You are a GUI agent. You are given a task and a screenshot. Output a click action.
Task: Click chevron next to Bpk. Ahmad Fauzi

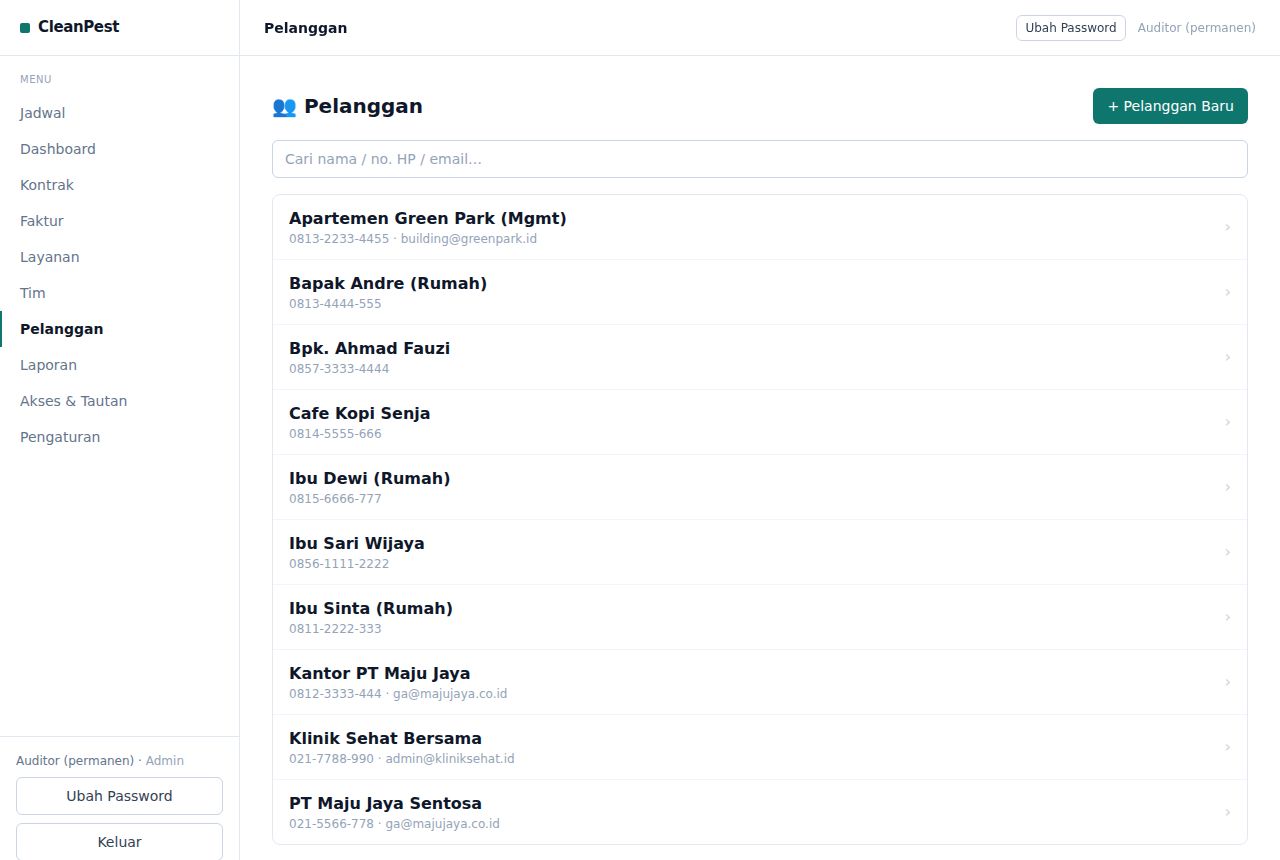1227,357
